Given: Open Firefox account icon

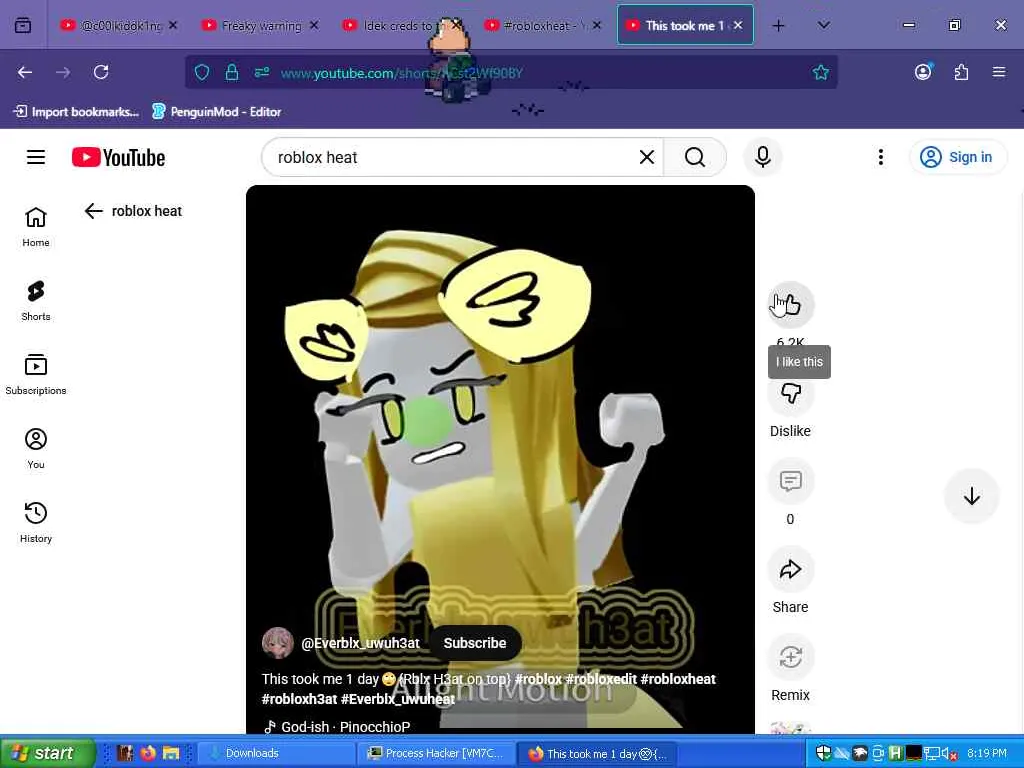Looking at the screenshot, I should click(x=923, y=72).
